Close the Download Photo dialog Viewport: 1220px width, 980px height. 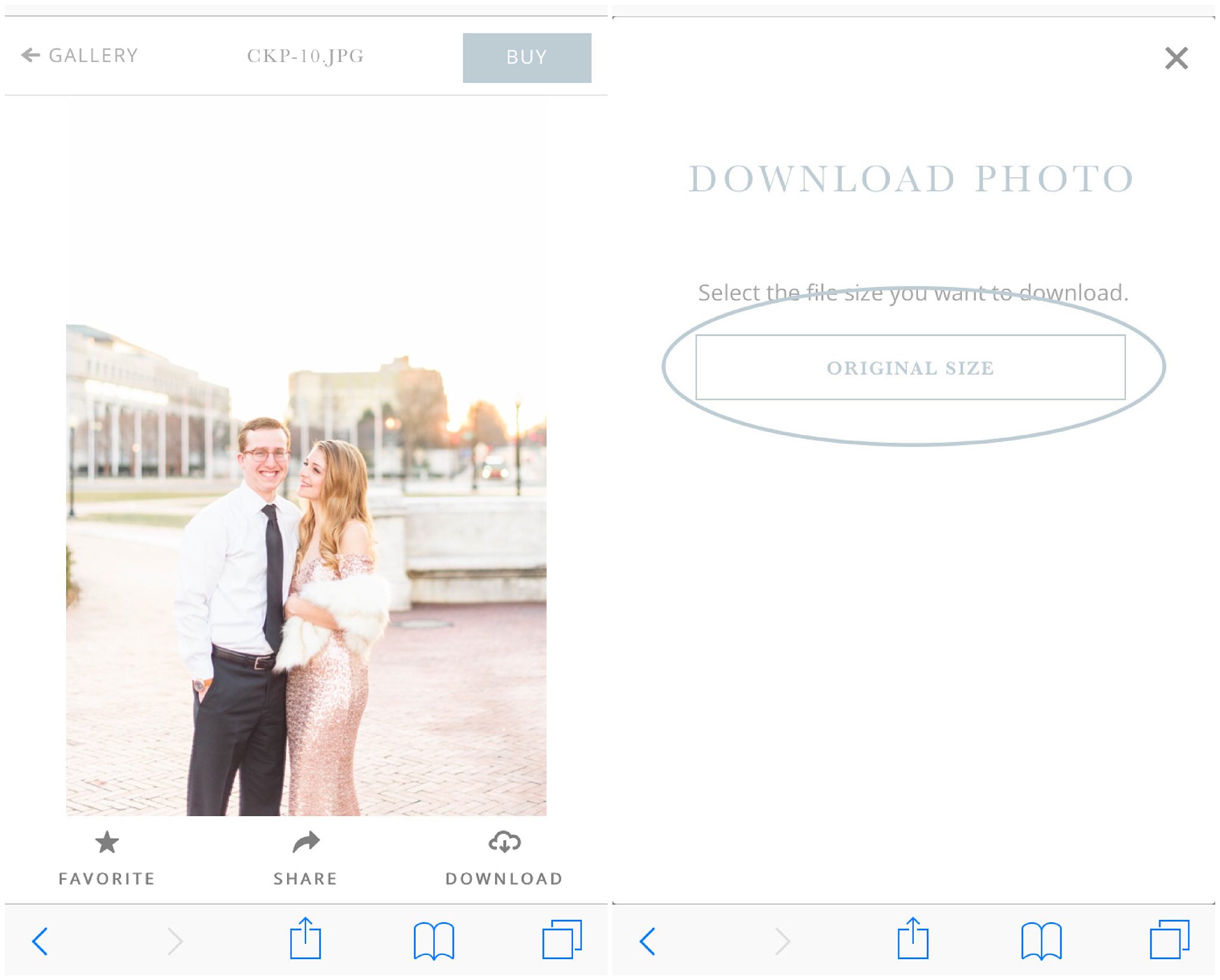tap(1176, 58)
